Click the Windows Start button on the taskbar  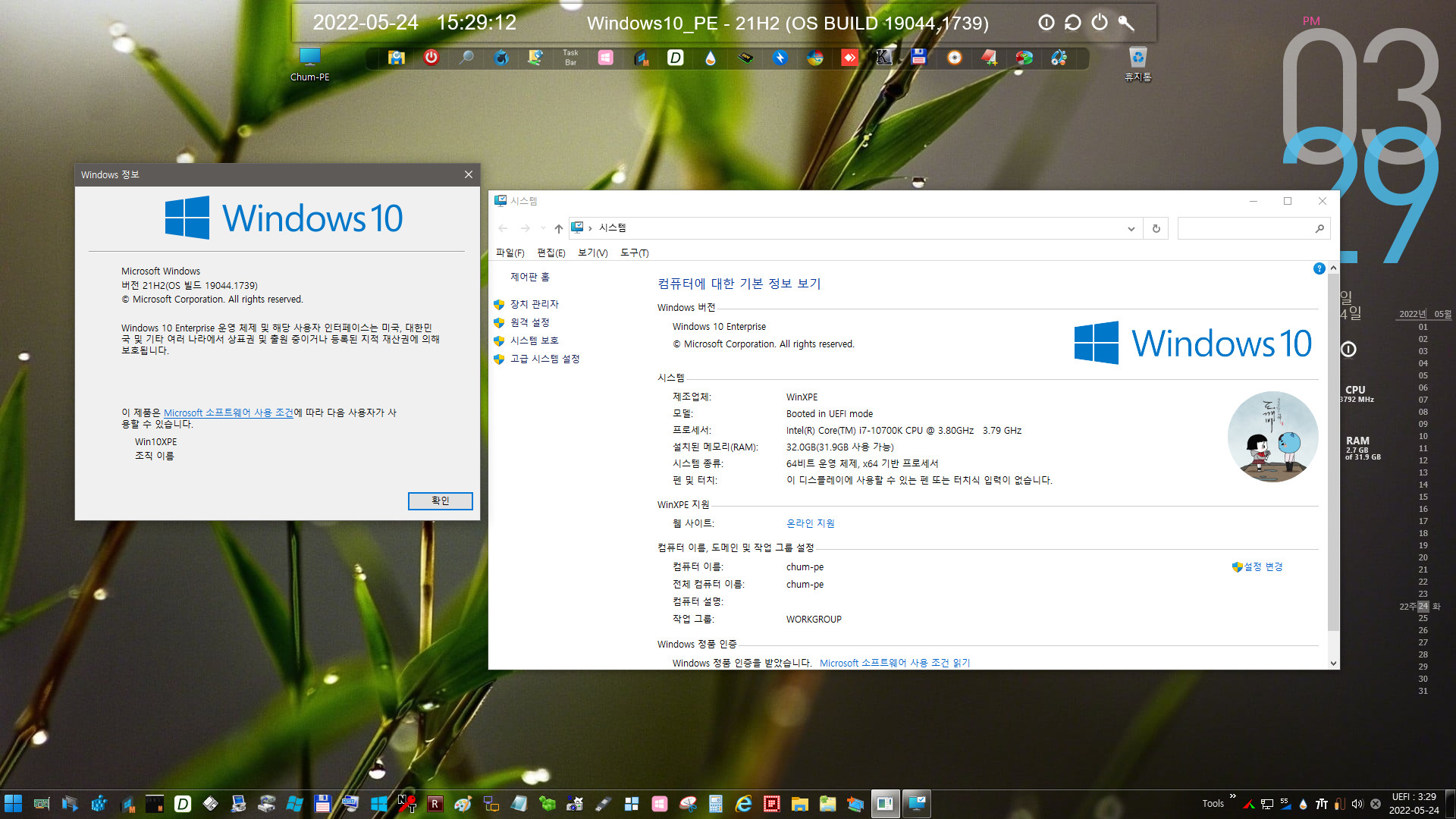pyautogui.click(x=14, y=804)
